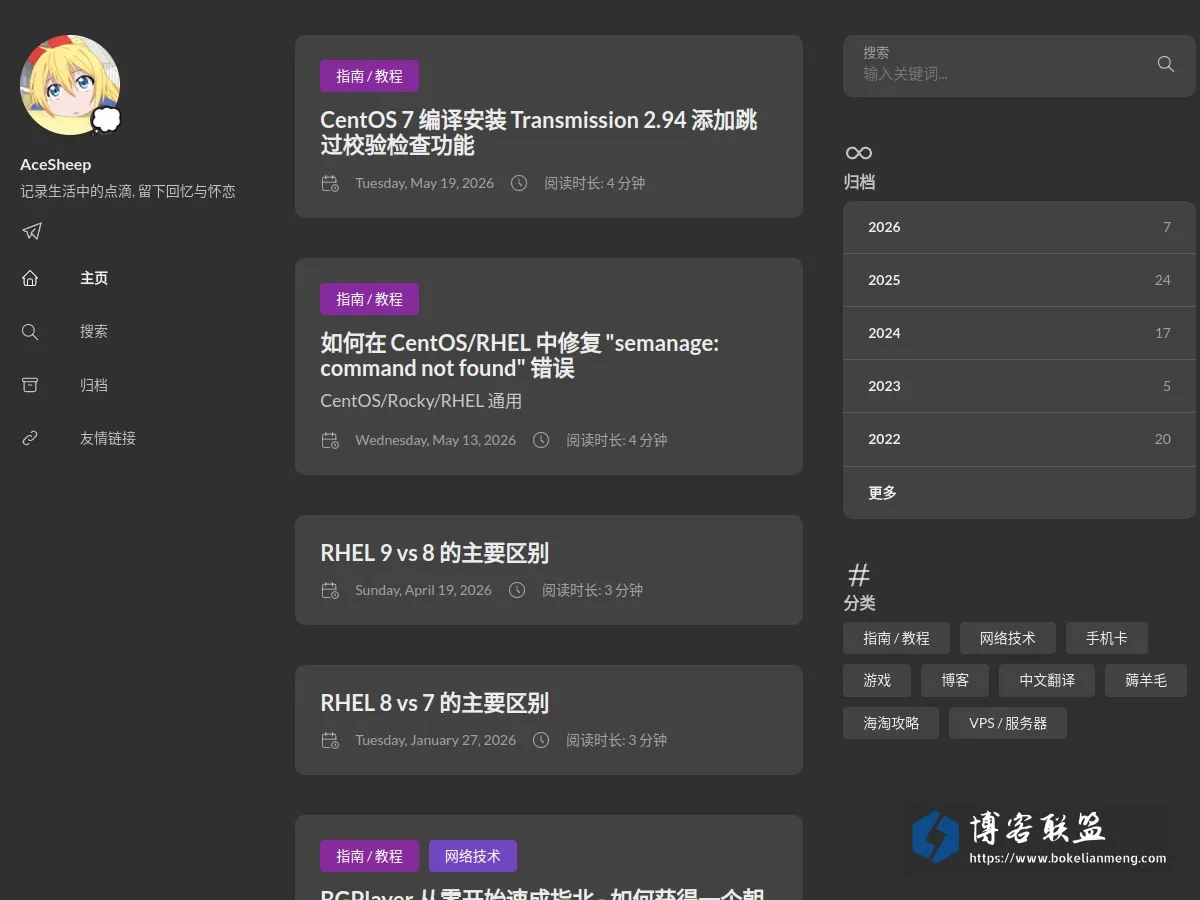
Task: Open the CentOS 7 Transmission 2.94 article
Action: click(x=538, y=133)
